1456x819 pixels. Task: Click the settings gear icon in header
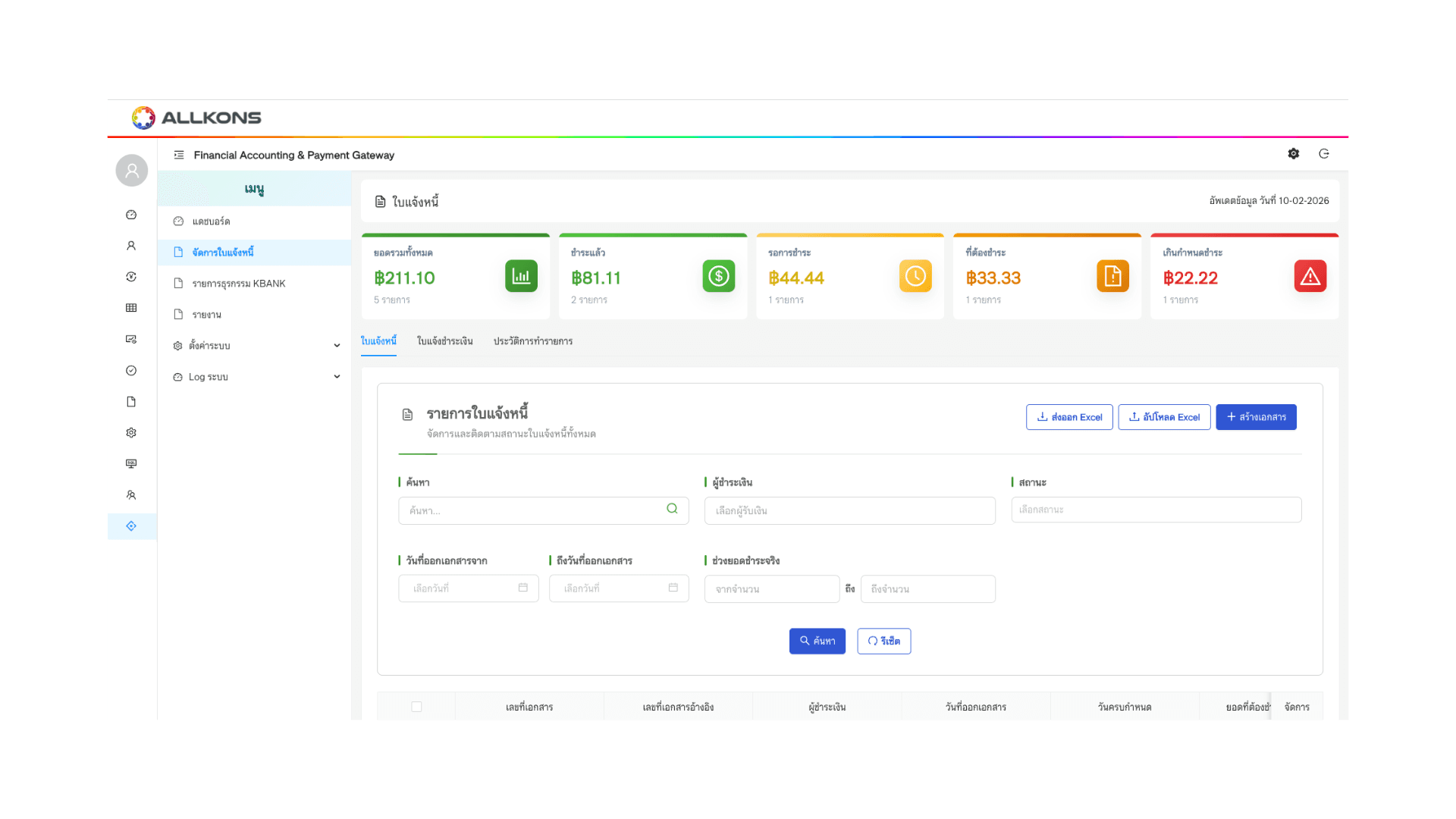1293,154
